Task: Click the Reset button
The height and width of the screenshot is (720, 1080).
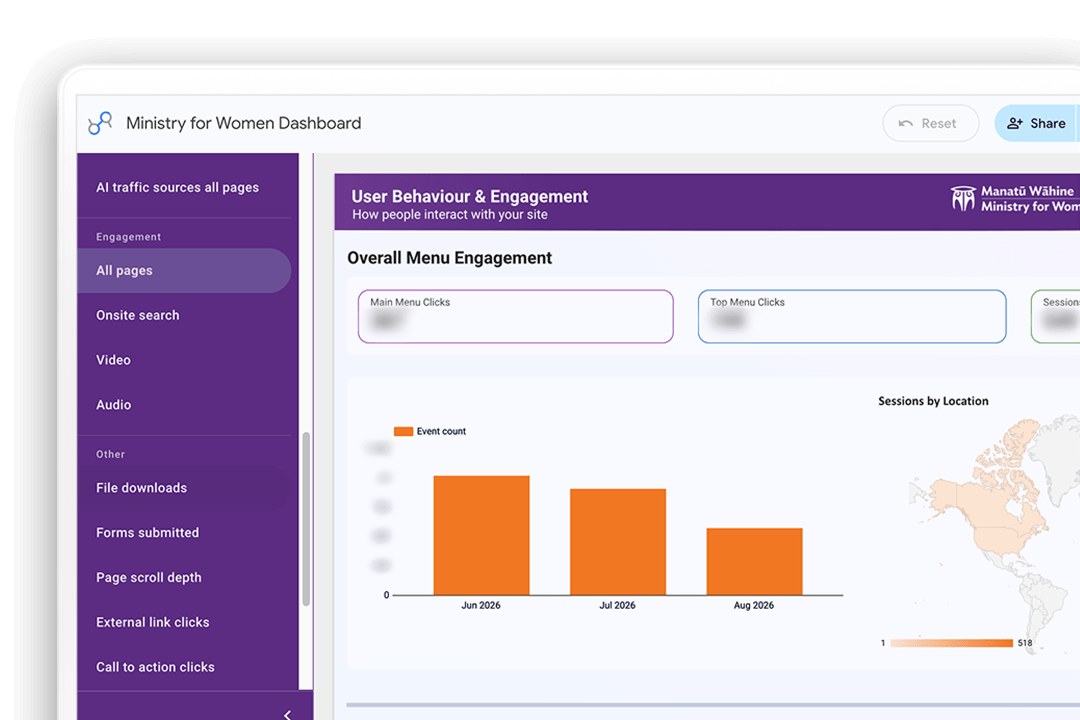Action: [x=931, y=123]
